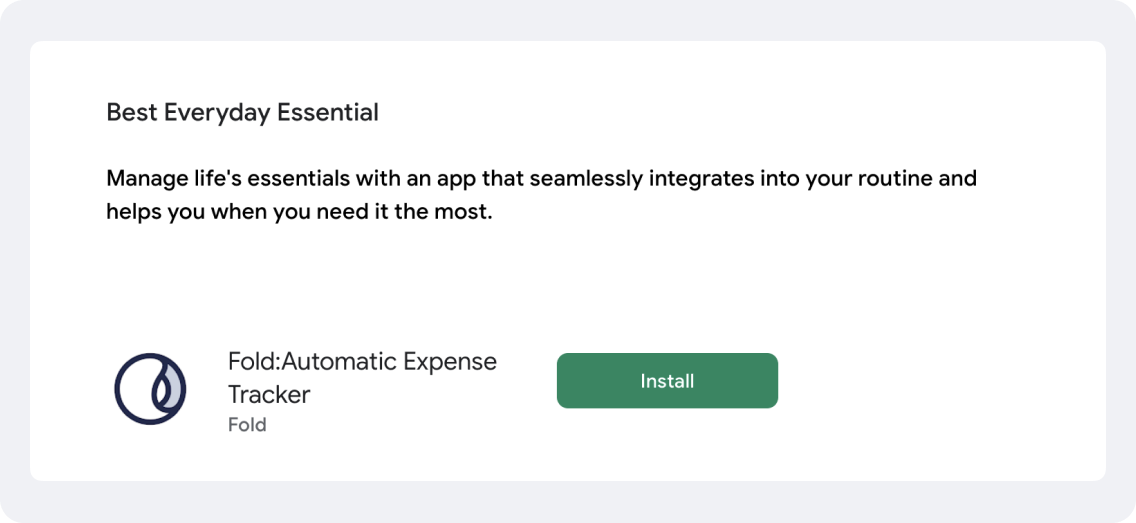The image size is (1136, 523).
Task: Click the Fold app logo icon
Action: (150, 389)
